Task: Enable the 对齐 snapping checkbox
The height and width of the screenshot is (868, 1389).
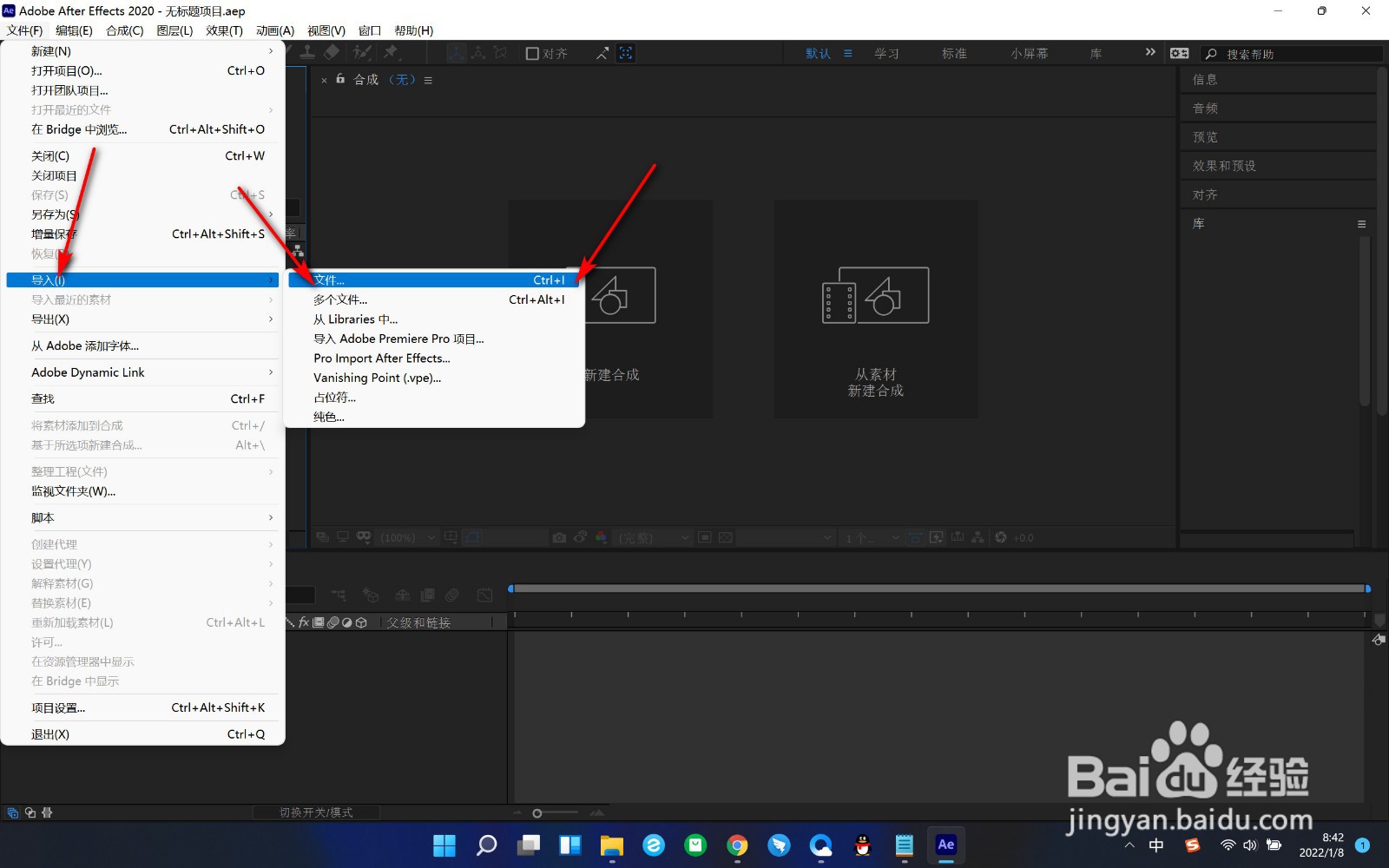Action: click(x=533, y=53)
